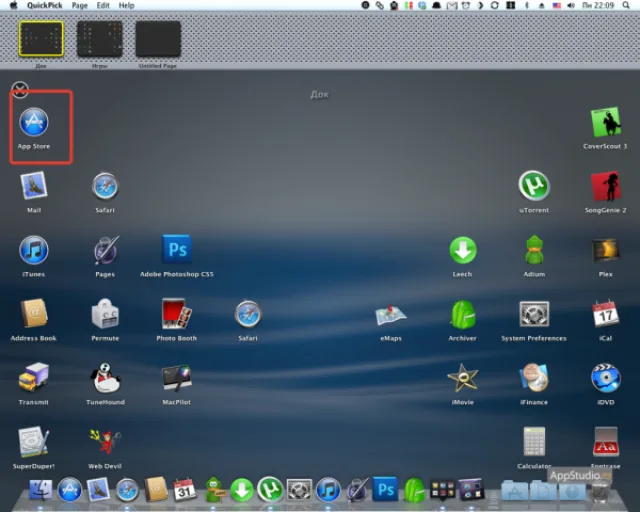The width and height of the screenshot is (640, 512).
Task: Open the Plex icon
Action: click(x=606, y=250)
